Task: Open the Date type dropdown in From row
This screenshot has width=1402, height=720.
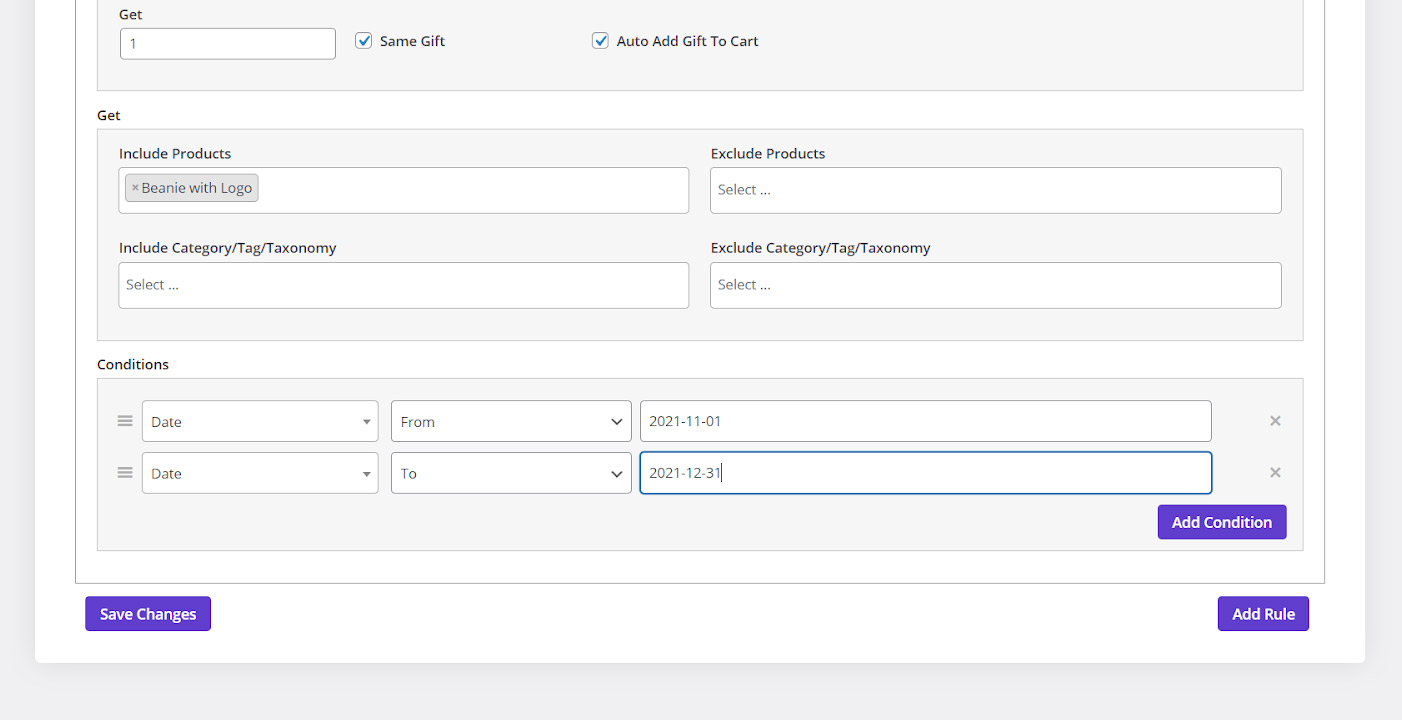Action: [x=260, y=421]
